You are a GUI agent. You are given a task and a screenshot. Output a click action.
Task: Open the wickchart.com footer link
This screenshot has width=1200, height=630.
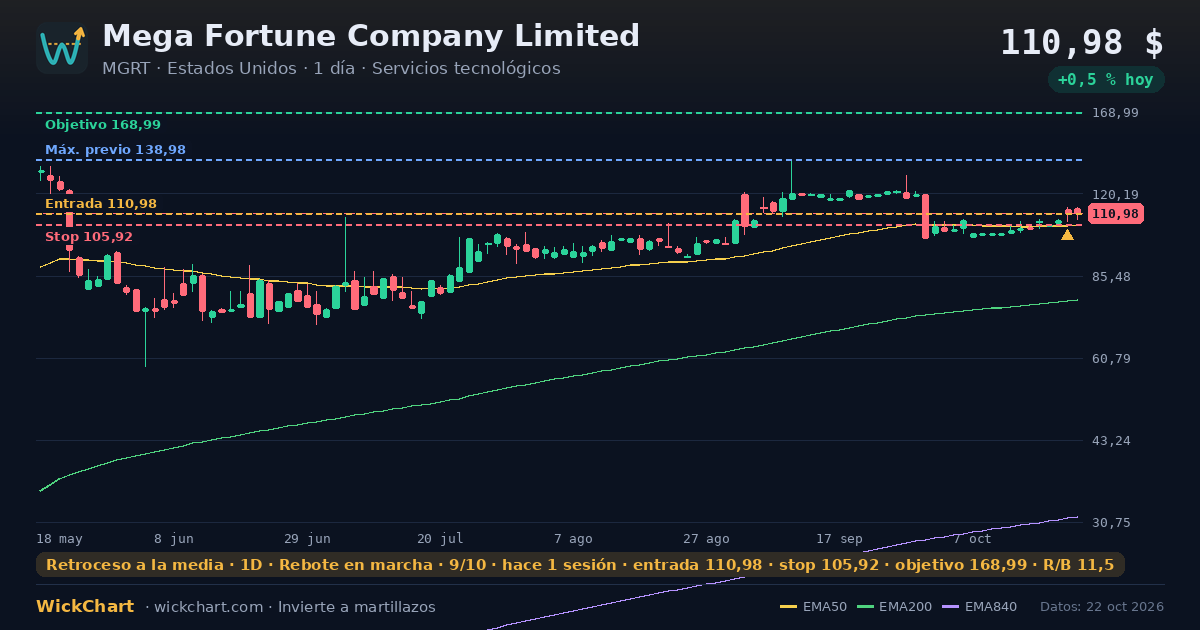[x=210, y=607]
